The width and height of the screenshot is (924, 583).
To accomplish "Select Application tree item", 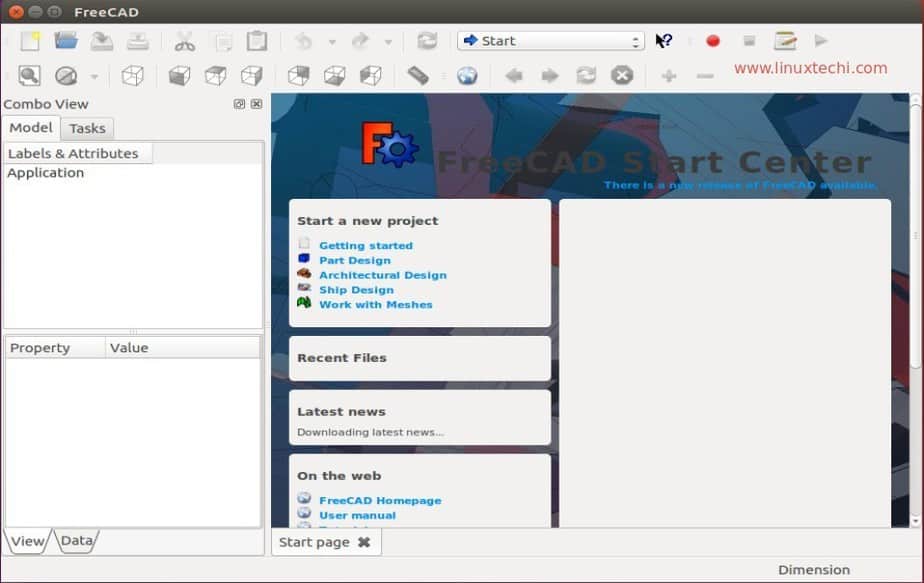I will click(x=45, y=173).
